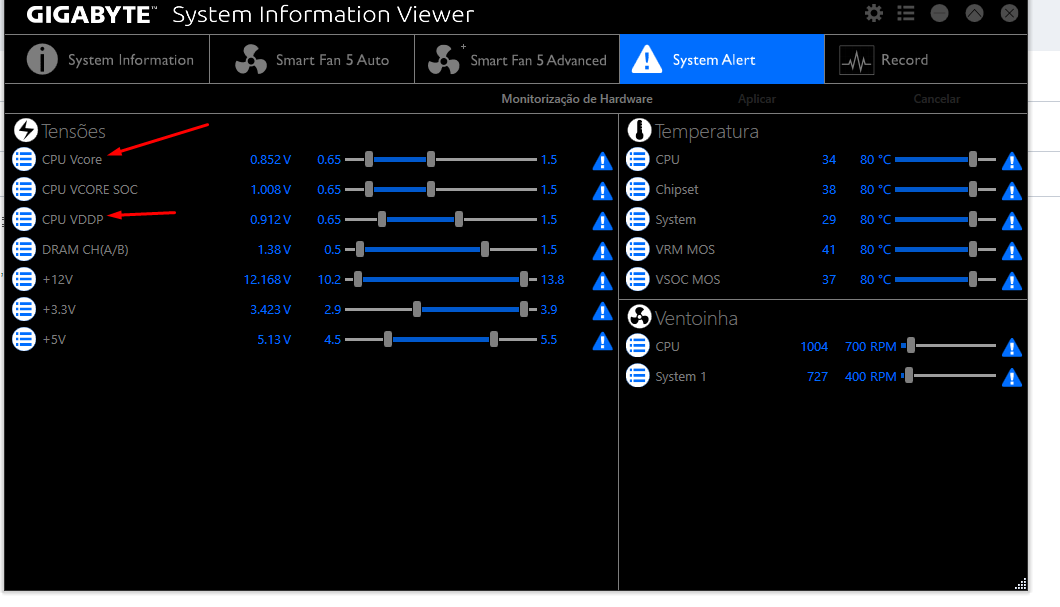The image size is (1060, 607).
Task: Click the Monitorização de Hardware label
Action: point(577,99)
